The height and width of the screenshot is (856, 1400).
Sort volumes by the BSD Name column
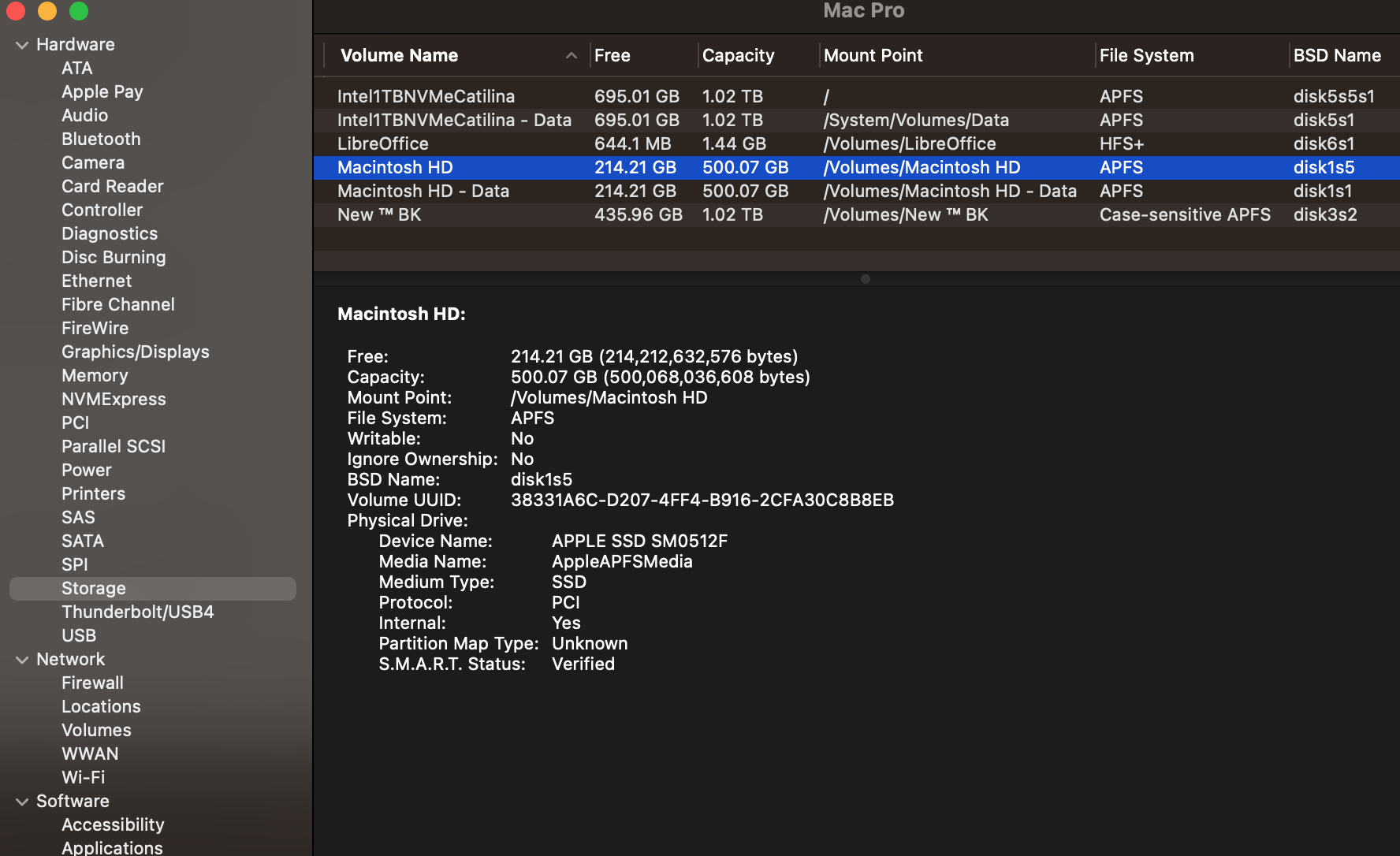click(x=1337, y=55)
